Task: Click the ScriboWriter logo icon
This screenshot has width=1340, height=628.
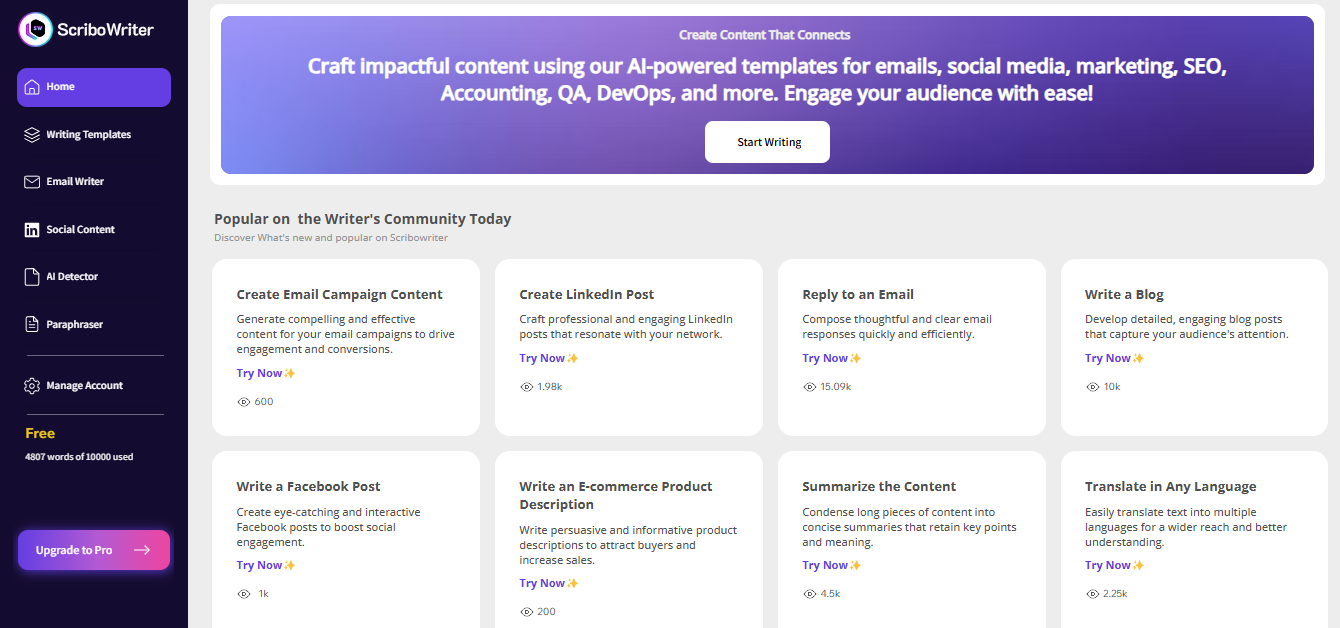Action: tap(37, 29)
